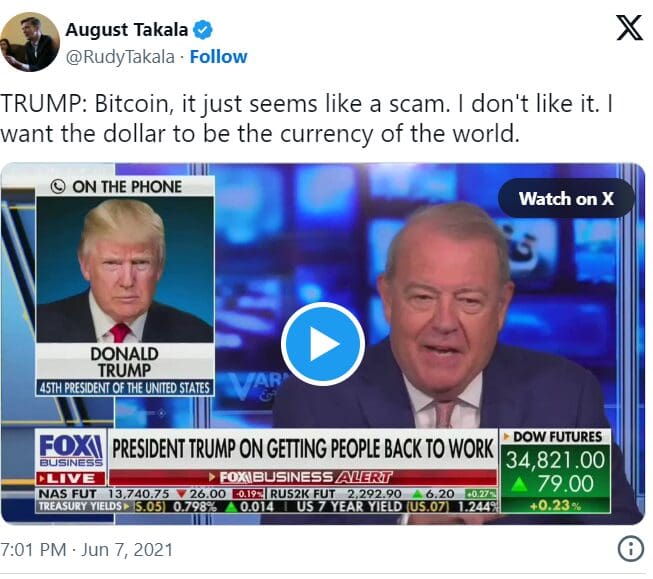Click the X logo icon

[x=629, y=27]
